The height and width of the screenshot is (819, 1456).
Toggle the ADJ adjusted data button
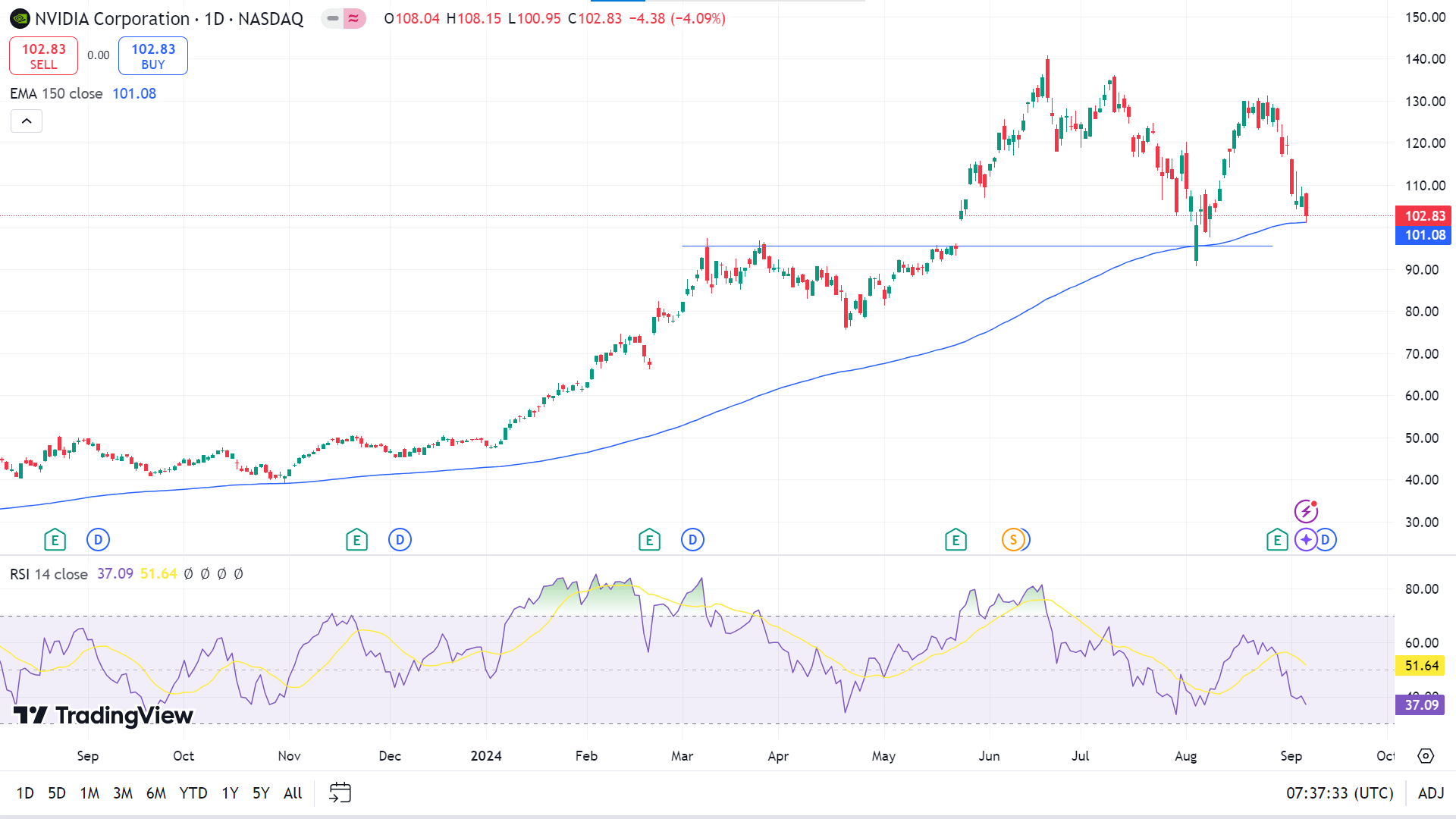(1431, 793)
